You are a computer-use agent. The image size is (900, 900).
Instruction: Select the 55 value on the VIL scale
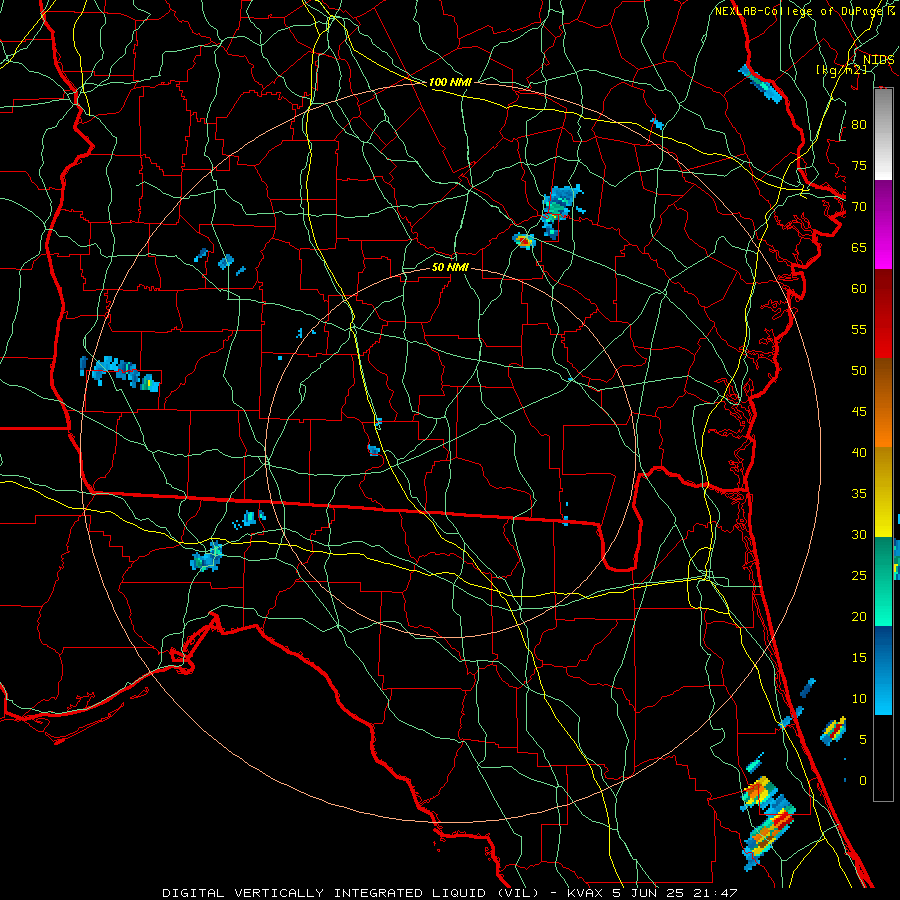pos(859,329)
